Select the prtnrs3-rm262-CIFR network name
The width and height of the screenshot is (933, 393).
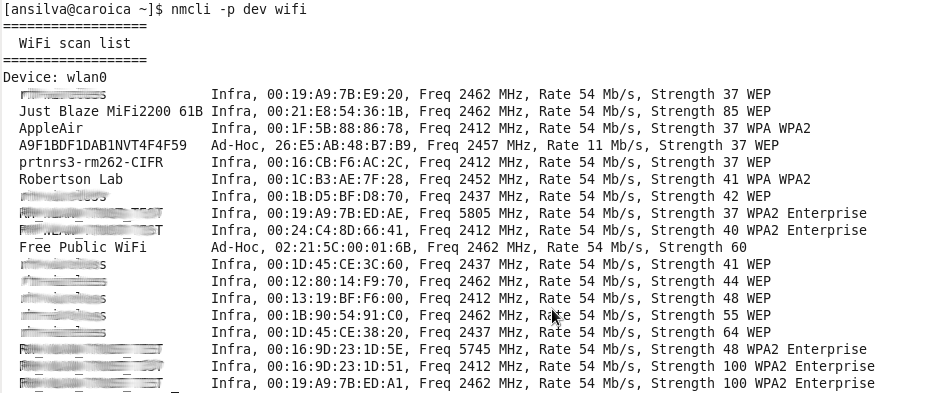(91, 163)
